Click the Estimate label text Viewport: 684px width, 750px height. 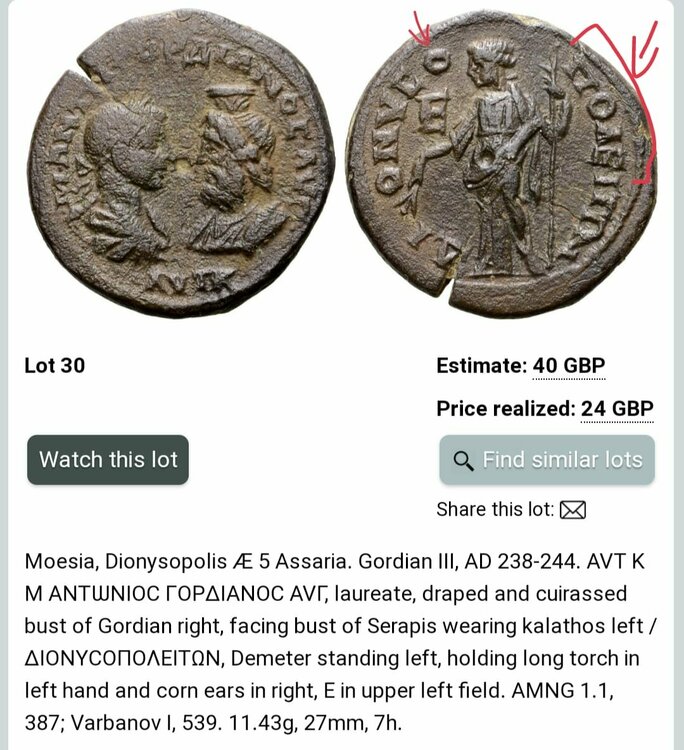point(481,366)
